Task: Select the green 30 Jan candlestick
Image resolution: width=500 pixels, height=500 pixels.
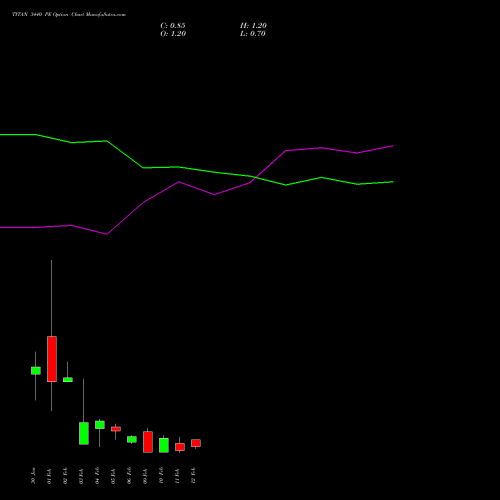Action: pyautogui.click(x=36, y=371)
